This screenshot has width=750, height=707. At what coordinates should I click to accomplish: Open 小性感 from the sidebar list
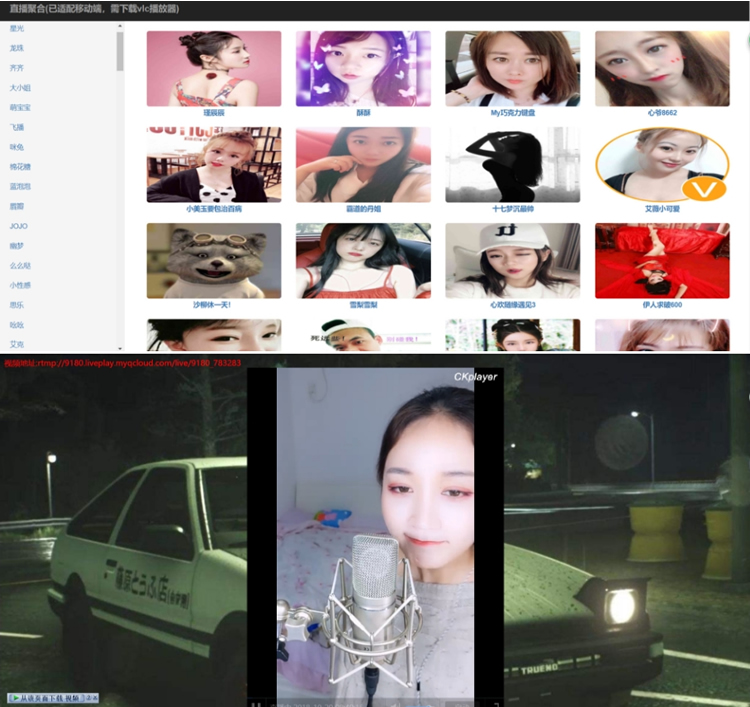20,285
